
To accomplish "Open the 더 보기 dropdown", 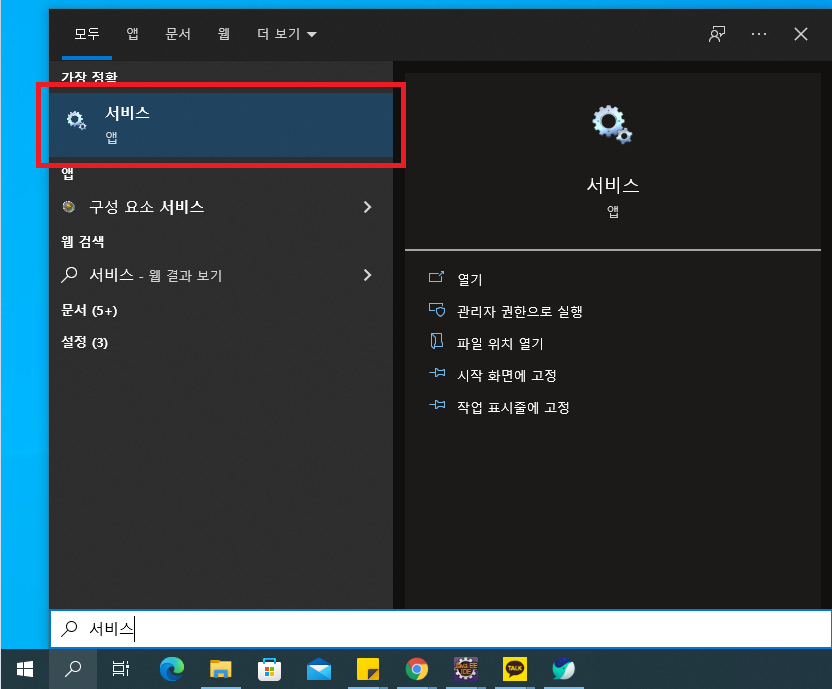I will click(287, 35).
